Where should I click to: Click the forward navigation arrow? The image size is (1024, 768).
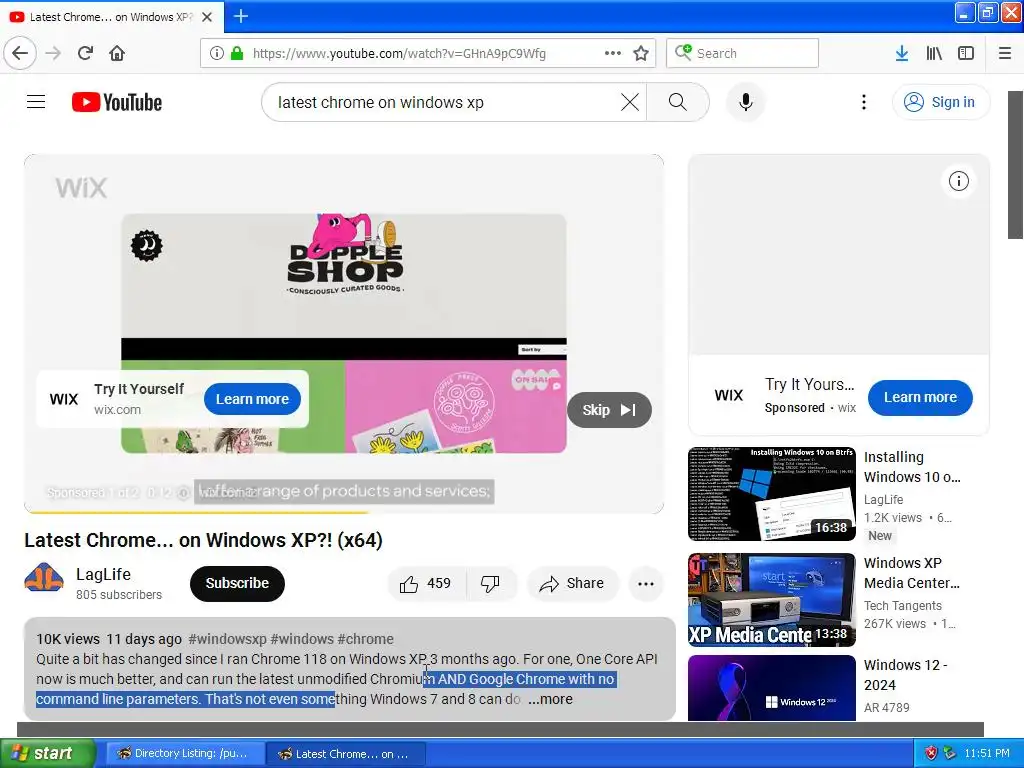click(54, 53)
